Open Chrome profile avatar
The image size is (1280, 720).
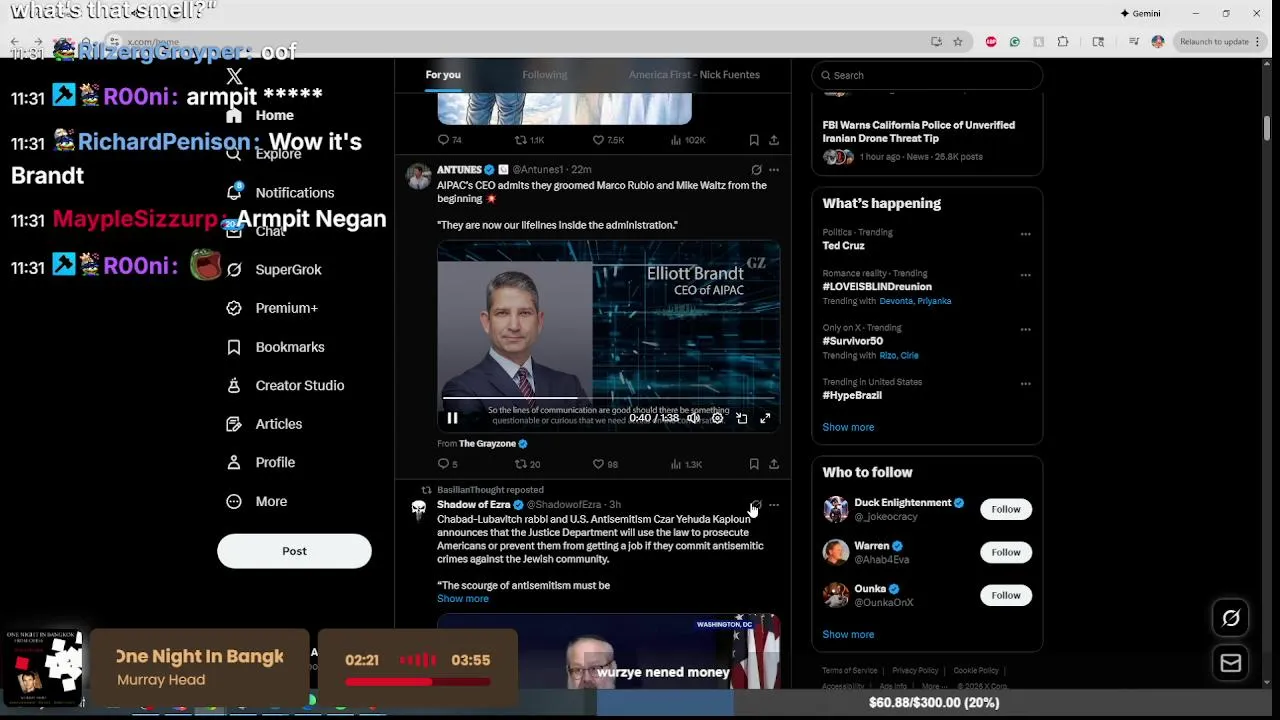pos(1158,42)
